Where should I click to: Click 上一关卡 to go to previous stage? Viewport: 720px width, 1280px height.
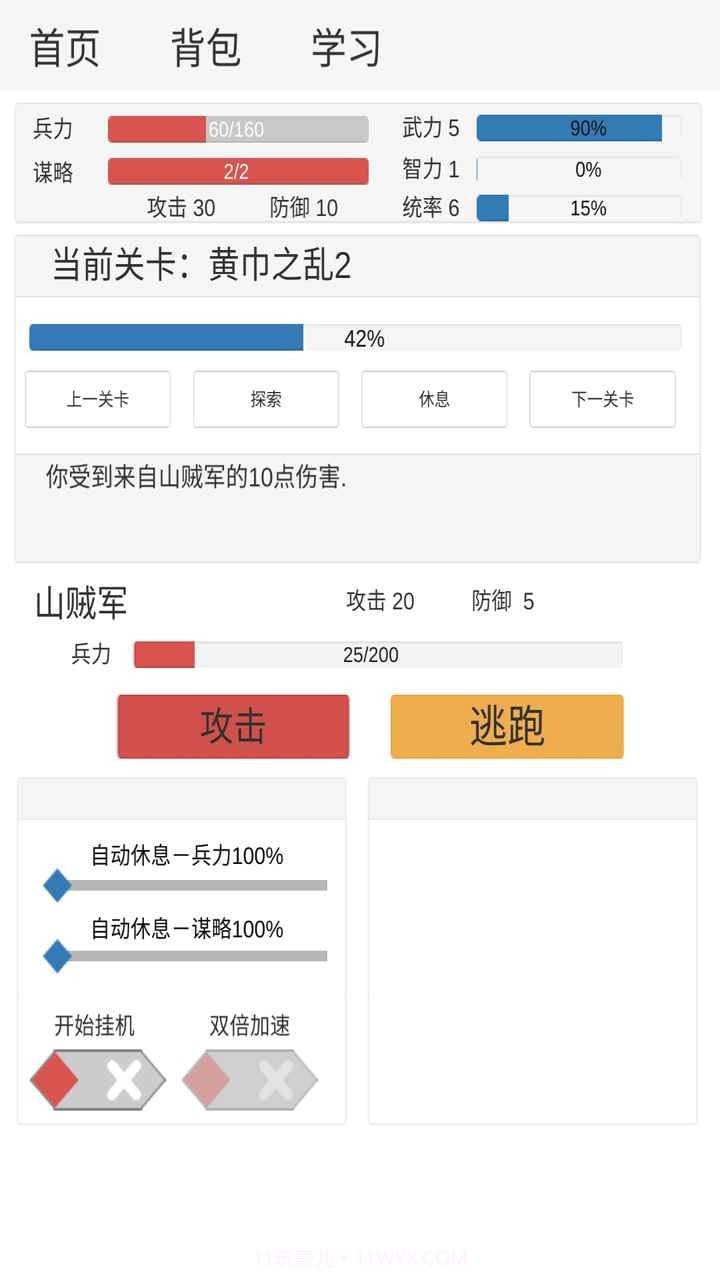pyautogui.click(x=97, y=399)
